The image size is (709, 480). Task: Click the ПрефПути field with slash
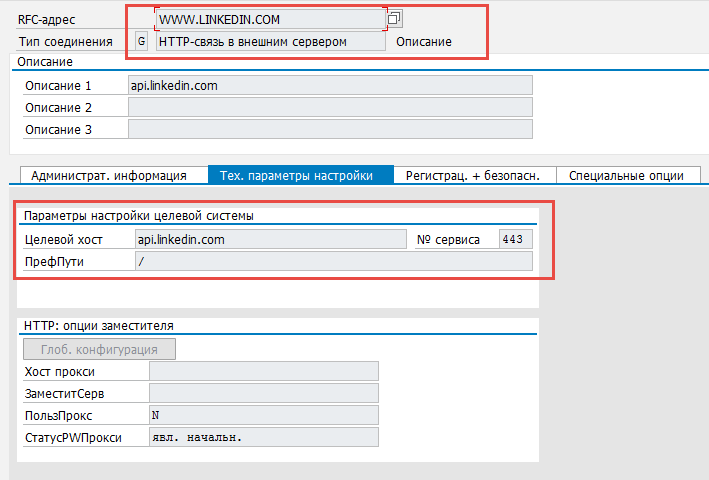334,261
